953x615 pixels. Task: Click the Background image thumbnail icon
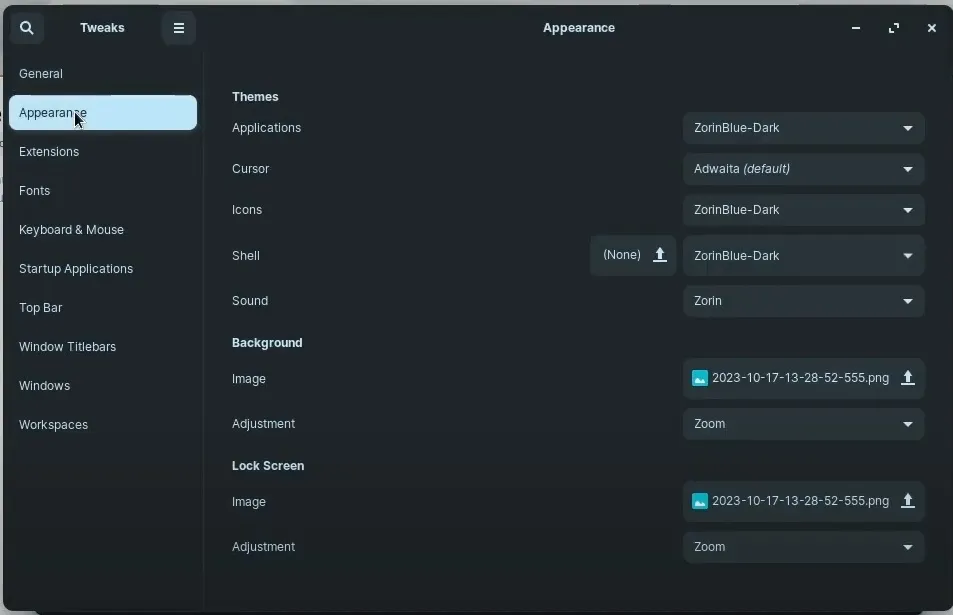pyautogui.click(x=699, y=378)
